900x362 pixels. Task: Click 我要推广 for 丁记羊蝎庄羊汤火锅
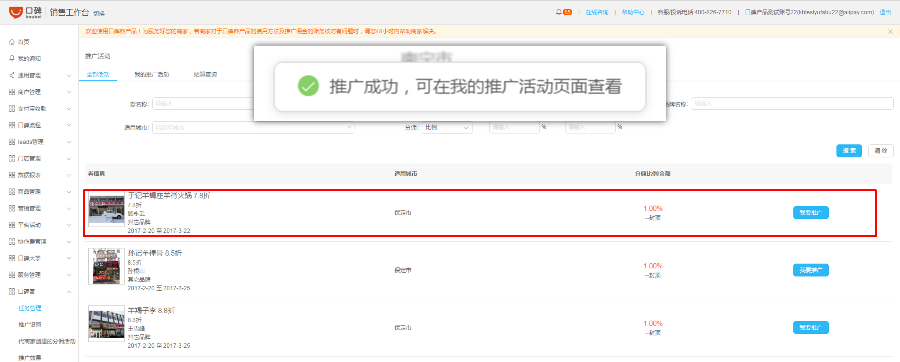click(811, 212)
